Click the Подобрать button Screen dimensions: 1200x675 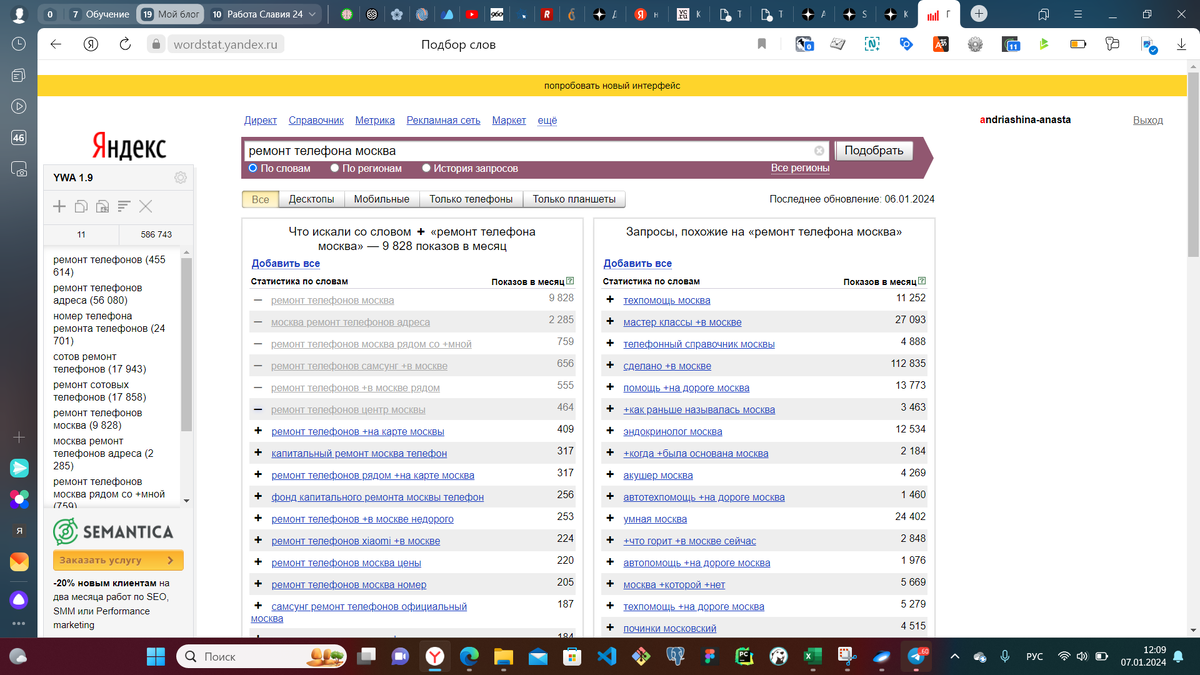coord(874,151)
